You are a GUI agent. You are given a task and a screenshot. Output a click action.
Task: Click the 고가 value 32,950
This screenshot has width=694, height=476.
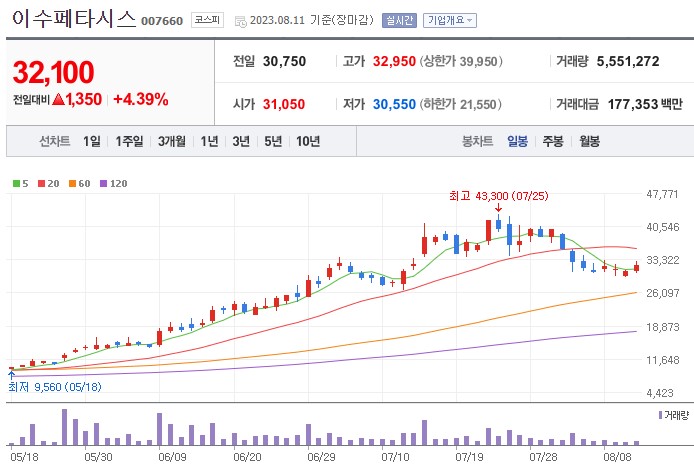click(394, 61)
